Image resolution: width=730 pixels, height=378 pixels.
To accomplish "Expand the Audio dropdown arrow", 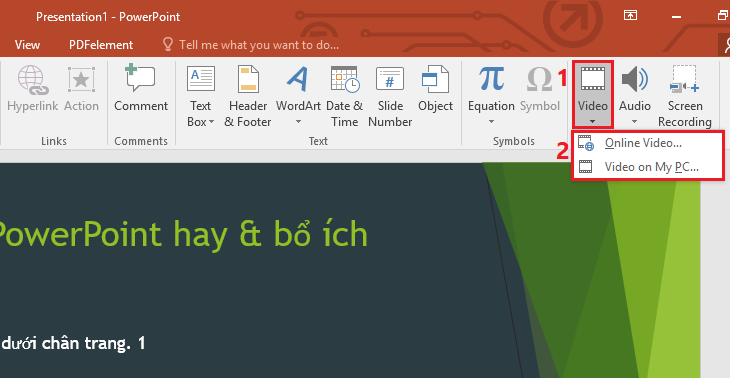I will (x=635, y=122).
